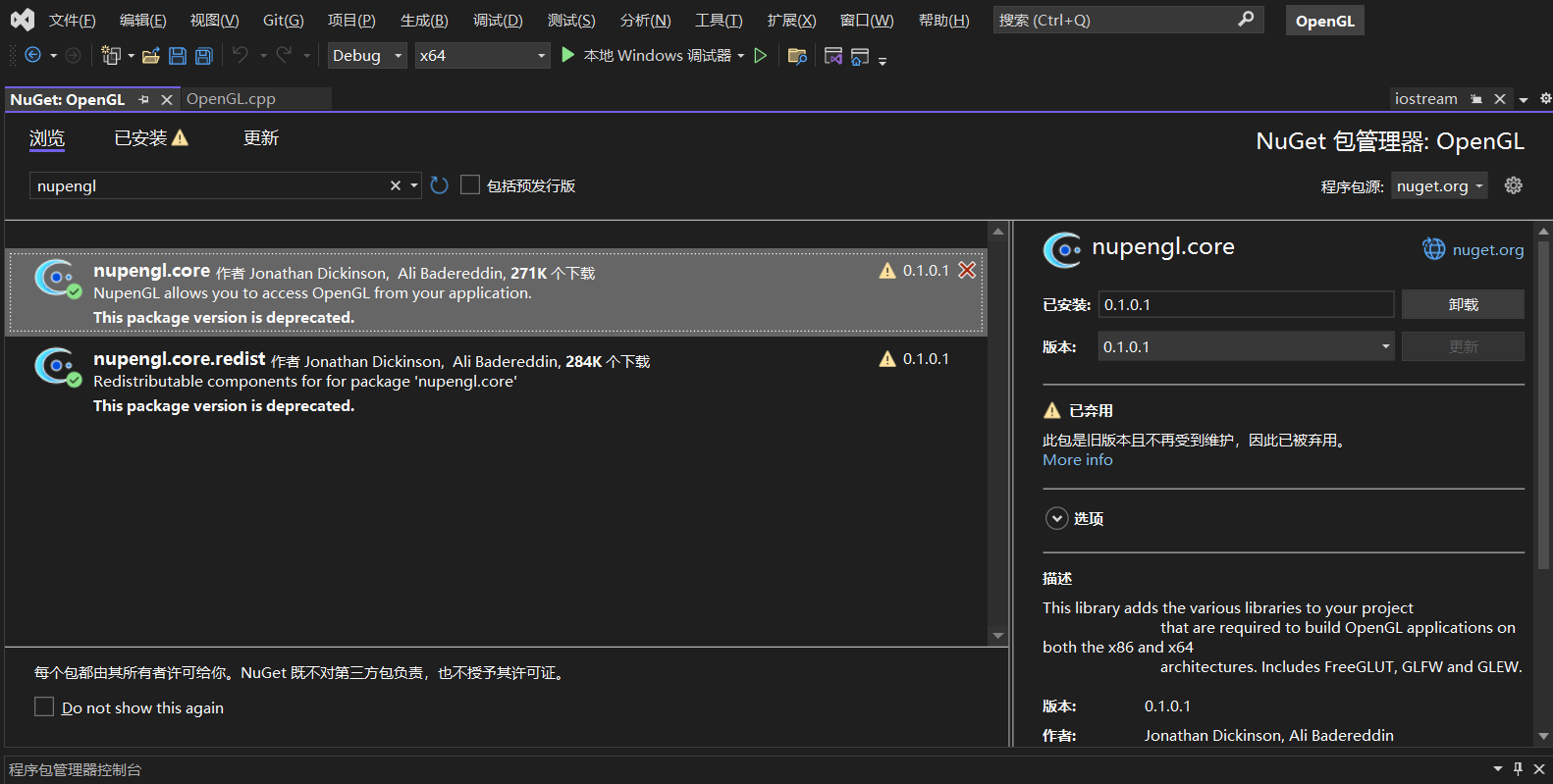Click the OpenGL solution name button
1553x784 pixels.
coord(1324,21)
